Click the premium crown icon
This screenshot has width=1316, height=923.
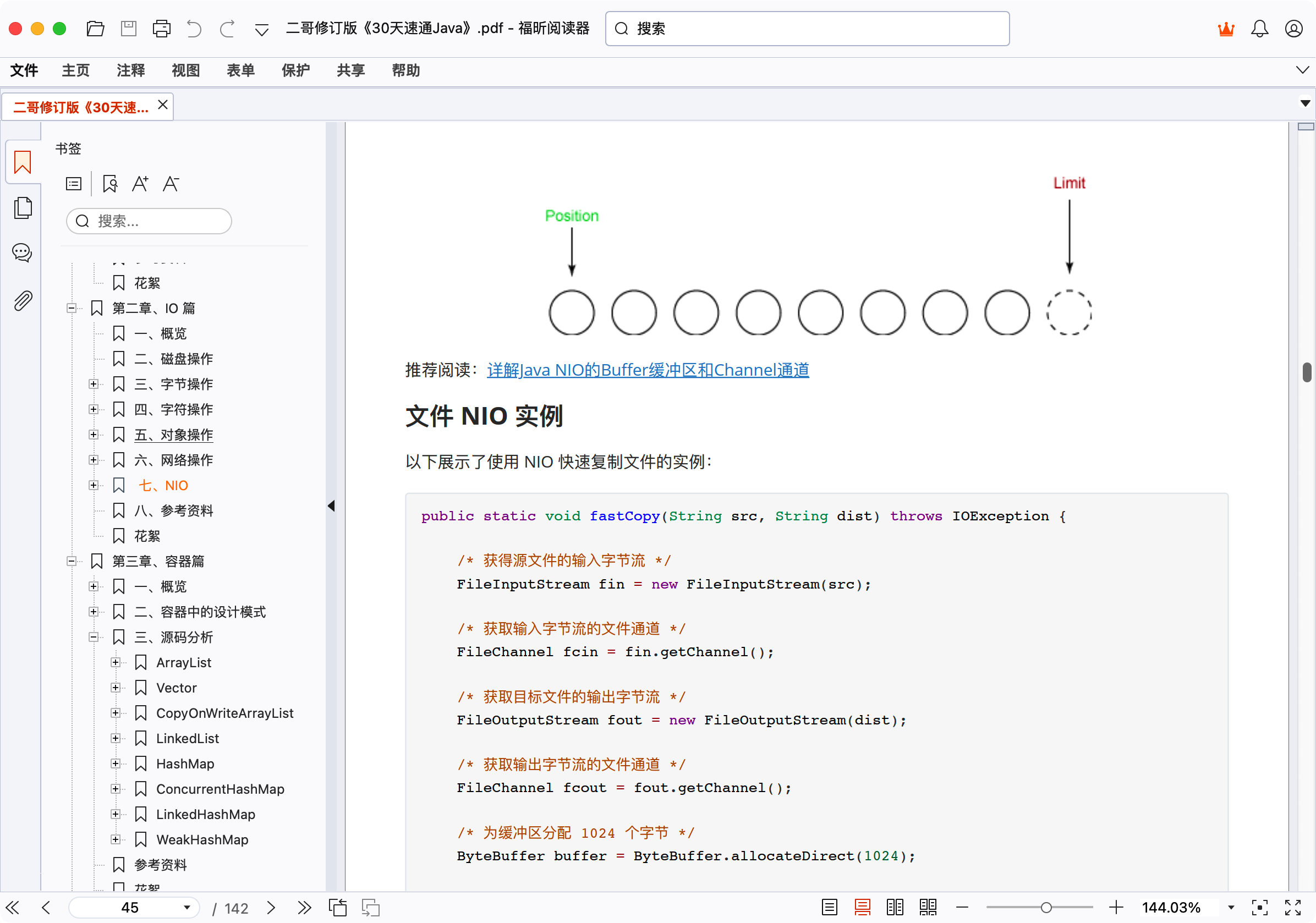click(x=1226, y=29)
